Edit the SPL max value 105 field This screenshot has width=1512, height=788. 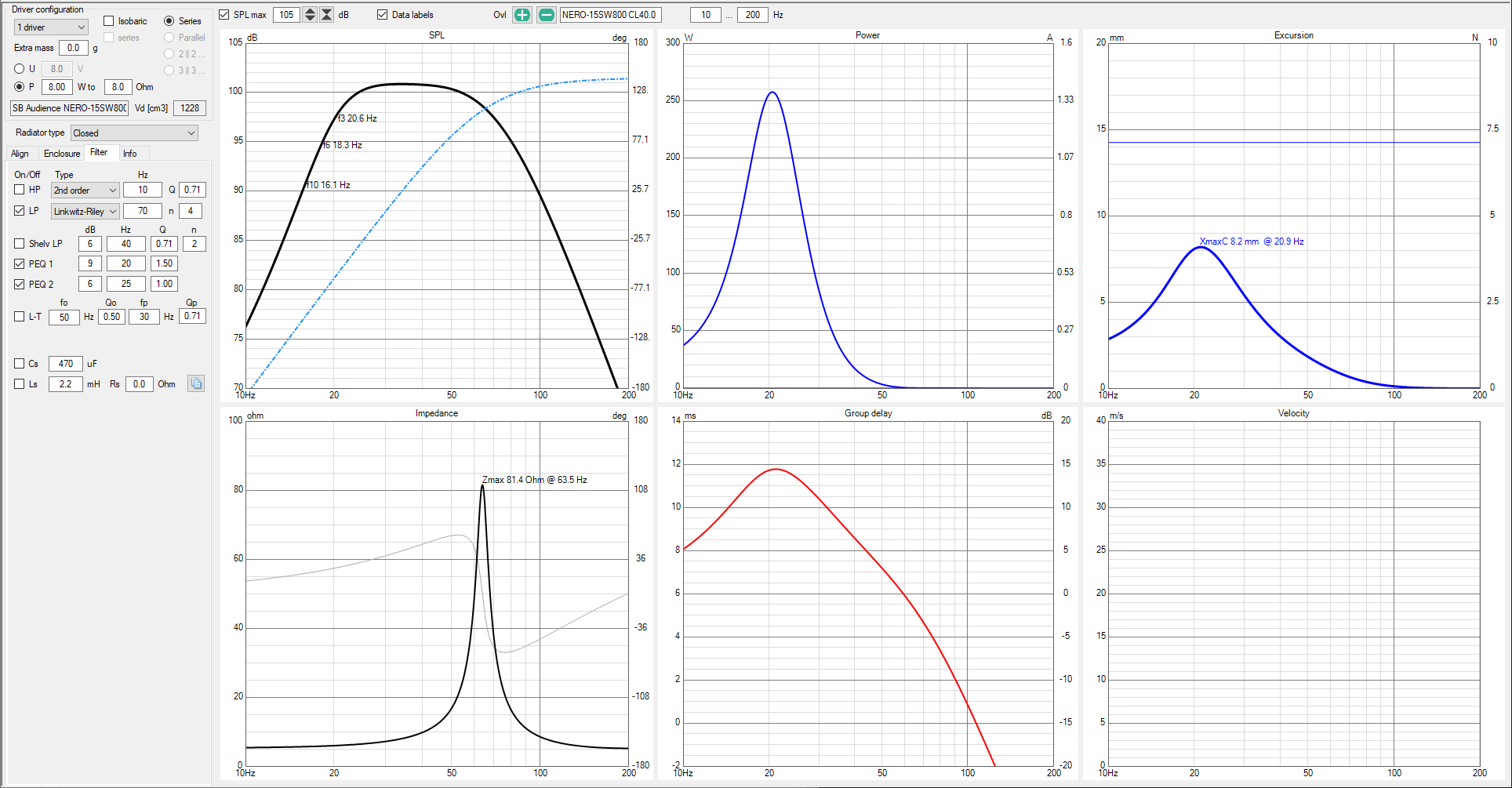(x=286, y=15)
